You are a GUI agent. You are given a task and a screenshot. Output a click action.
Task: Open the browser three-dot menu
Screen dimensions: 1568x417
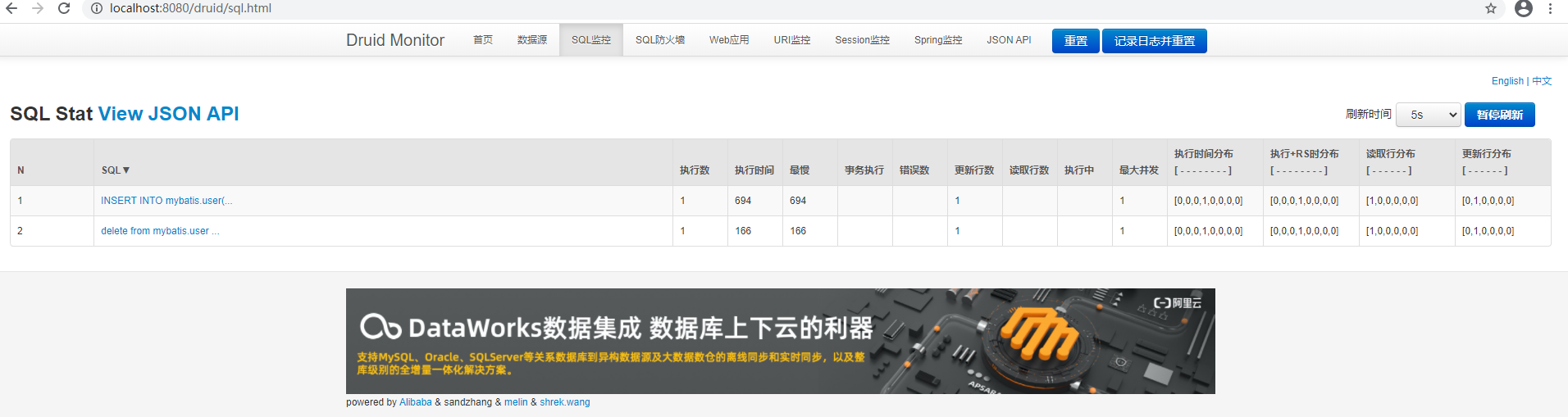pos(1550,8)
